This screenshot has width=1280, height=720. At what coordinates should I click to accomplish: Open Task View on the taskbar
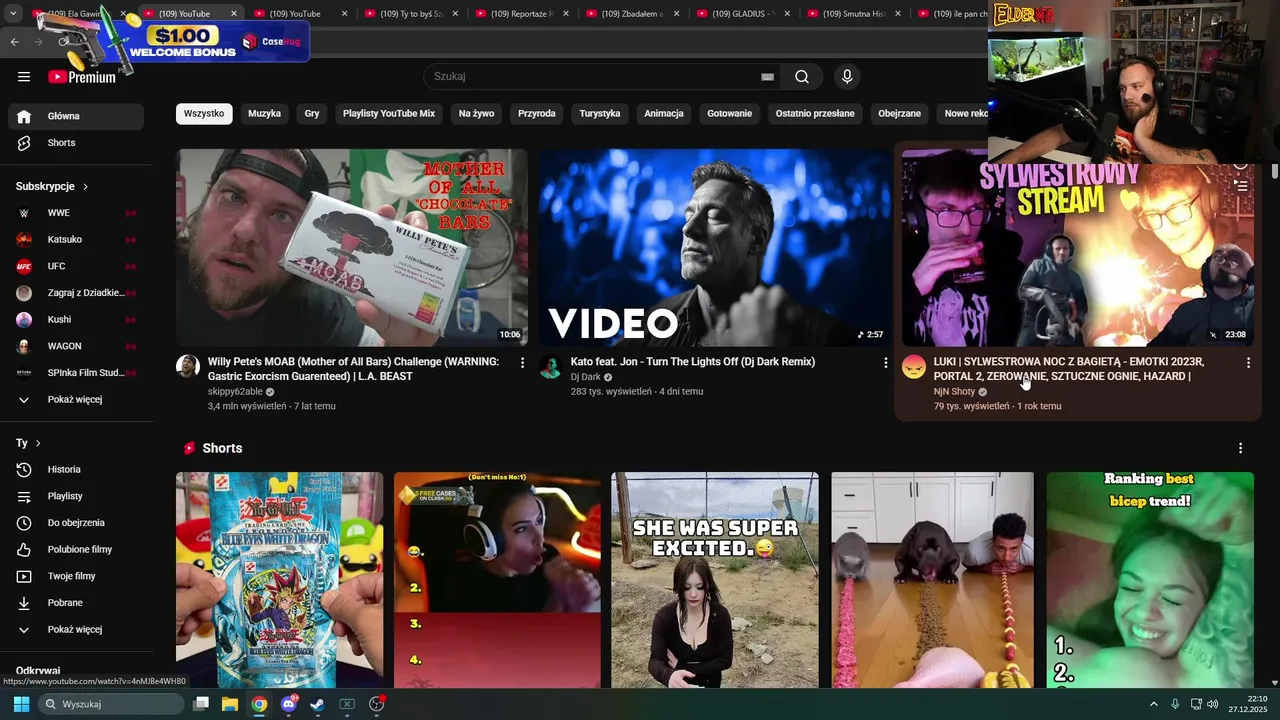click(x=201, y=704)
